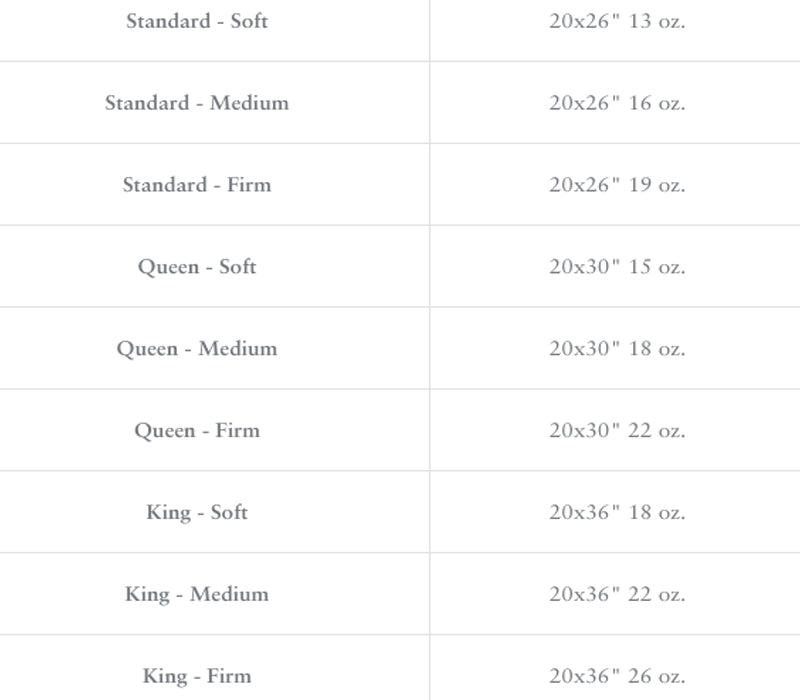Screen dimensions: 800x700
Task: Choose the Queen - Medium label
Action: (x=197, y=349)
